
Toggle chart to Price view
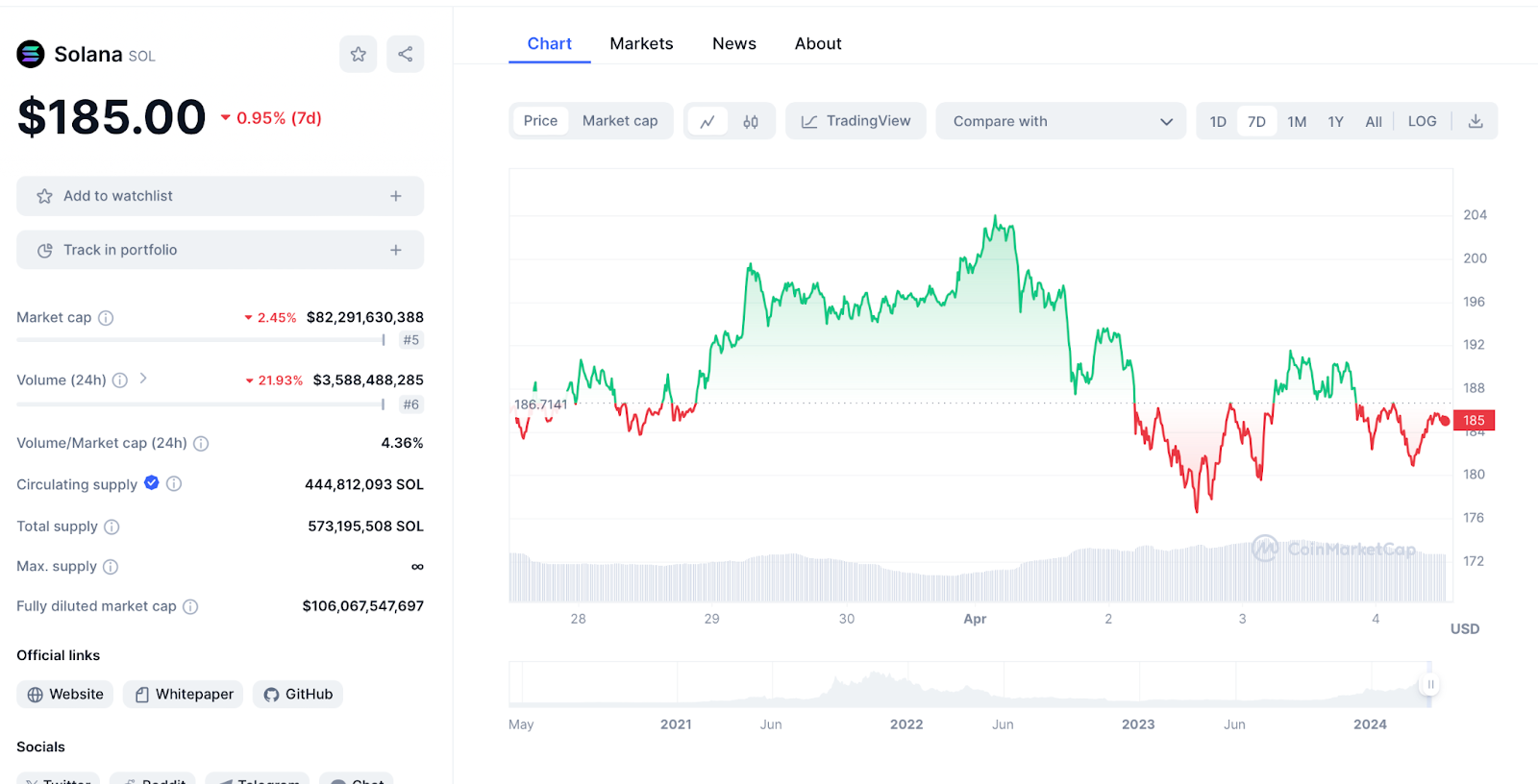click(540, 121)
